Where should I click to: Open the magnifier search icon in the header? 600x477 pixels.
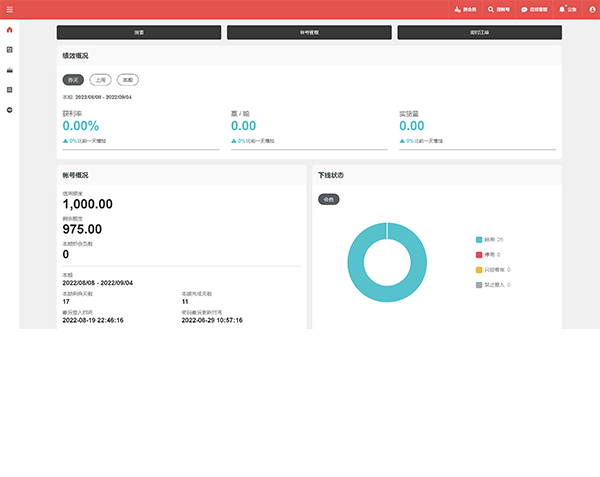tap(491, 9)
